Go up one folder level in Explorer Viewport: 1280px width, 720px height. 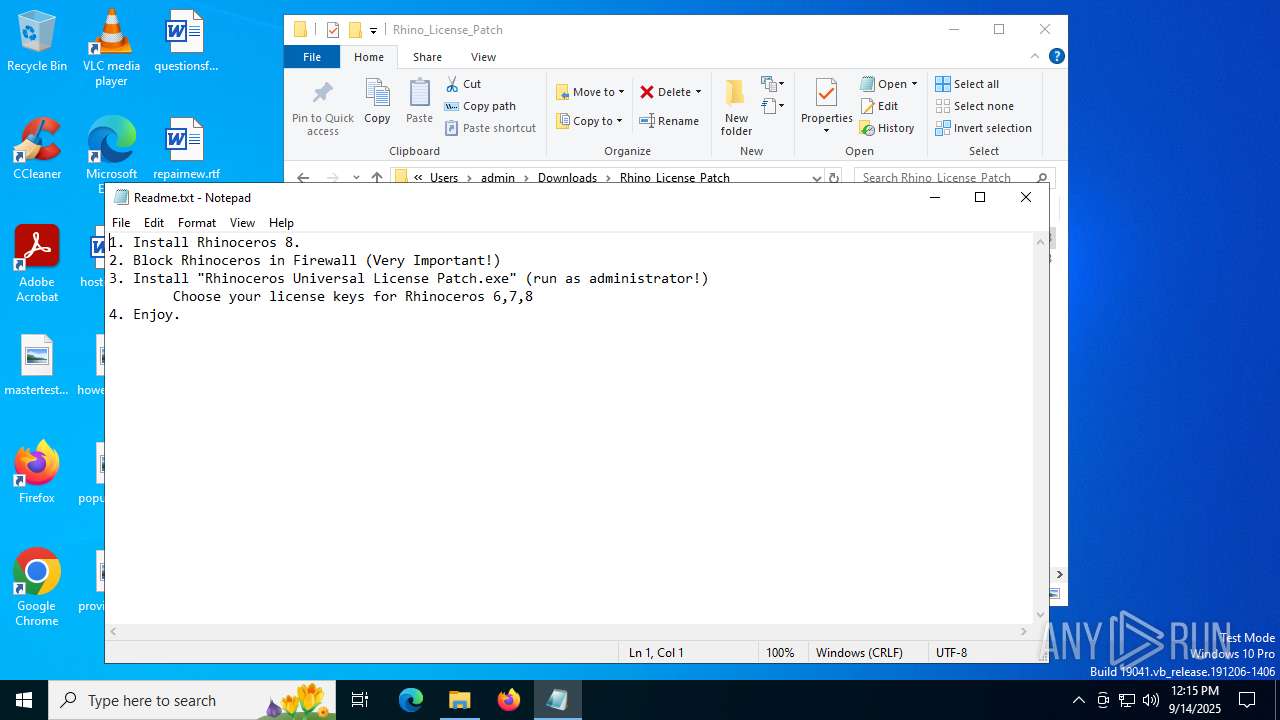pyautogui.click(x=377, y=178)
